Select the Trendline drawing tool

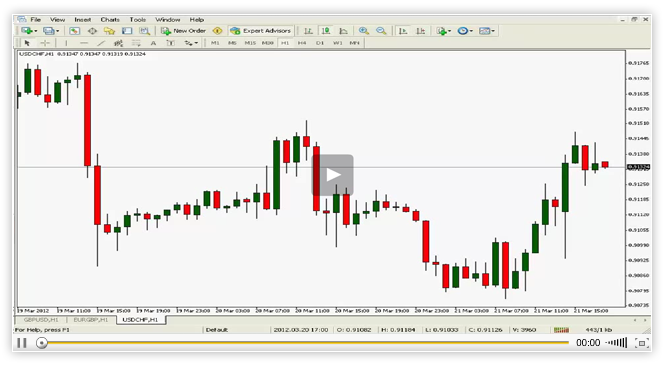point(101,43)
